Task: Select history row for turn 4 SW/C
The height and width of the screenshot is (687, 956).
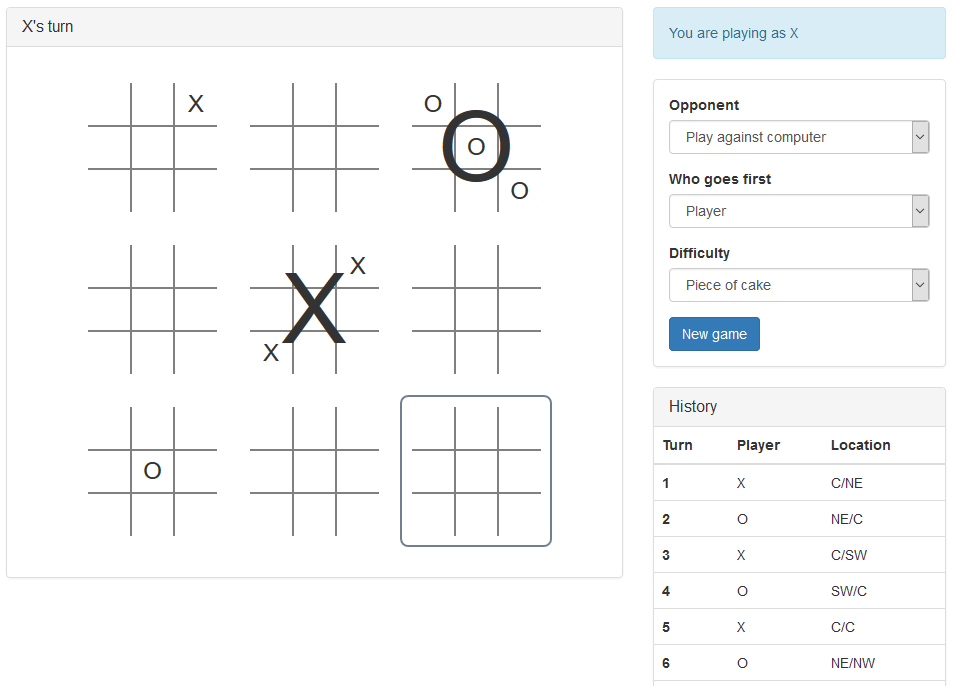Action: (x=799, y=591)
